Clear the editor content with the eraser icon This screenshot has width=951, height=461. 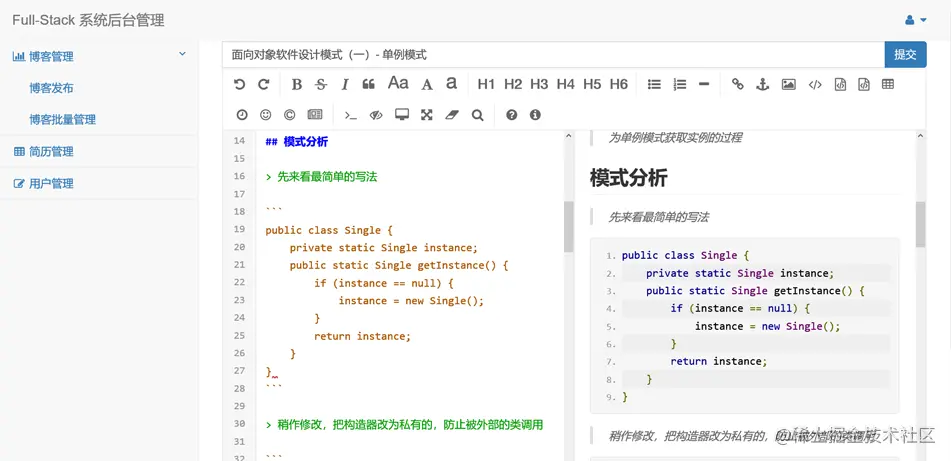point(452,115)
